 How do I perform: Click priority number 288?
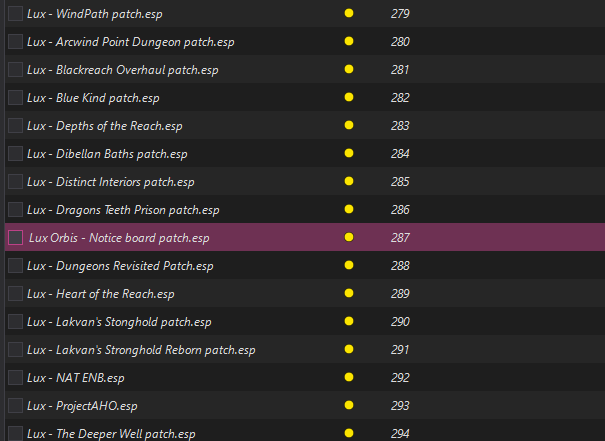[x=400, y=266]
